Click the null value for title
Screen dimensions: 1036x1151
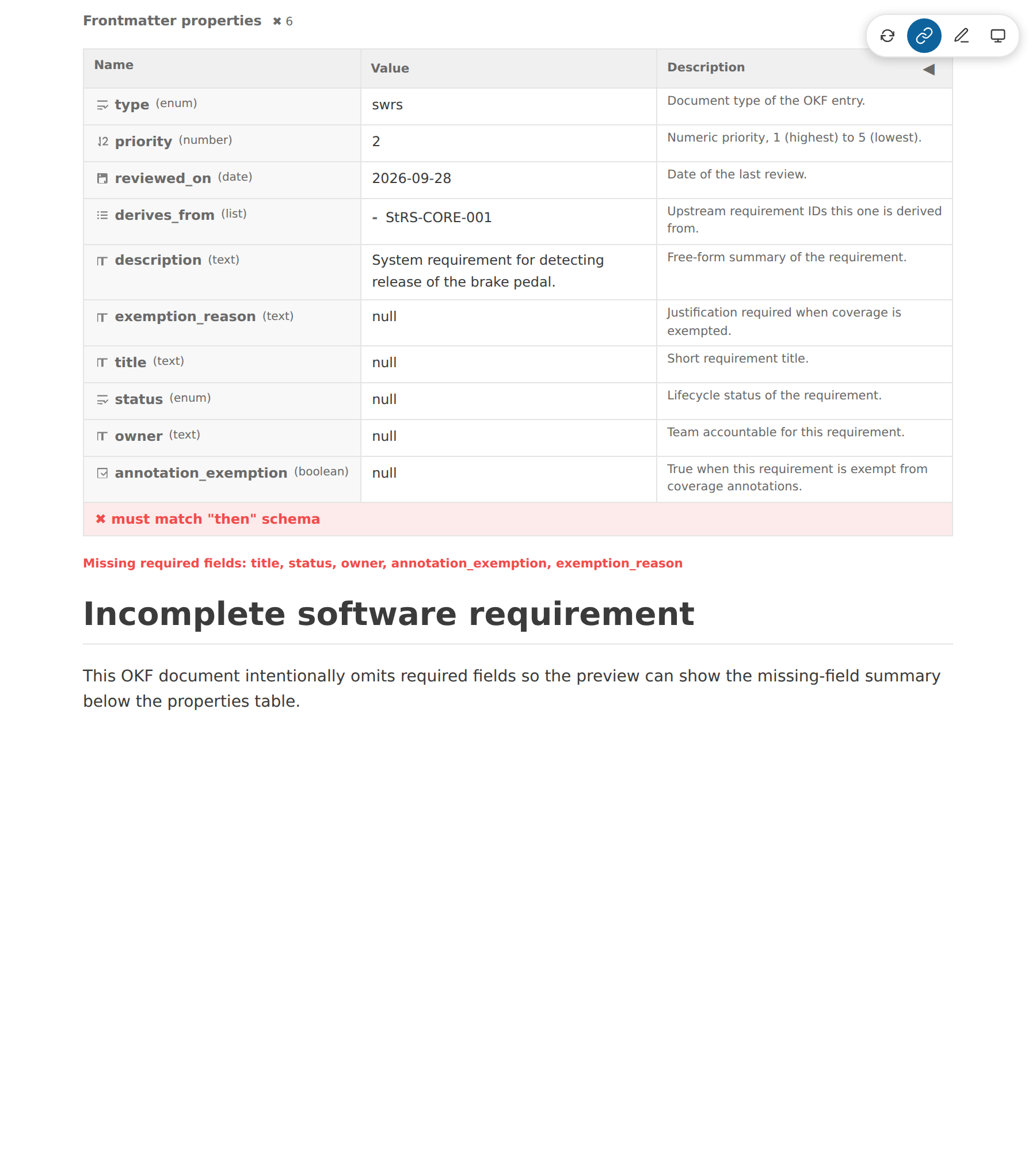tap(384, 363)
